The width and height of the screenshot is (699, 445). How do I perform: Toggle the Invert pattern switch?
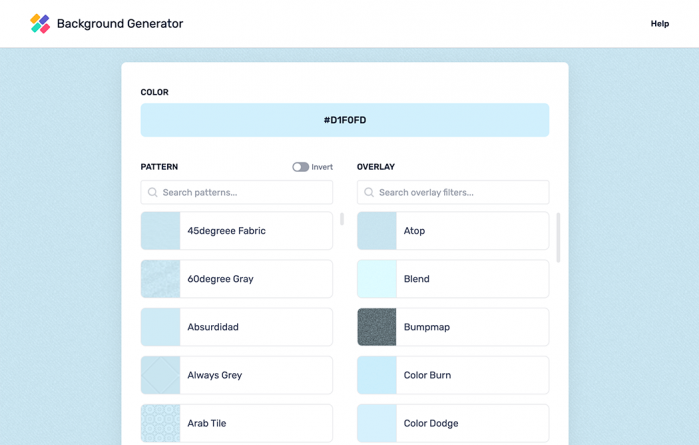click(300, 167)
